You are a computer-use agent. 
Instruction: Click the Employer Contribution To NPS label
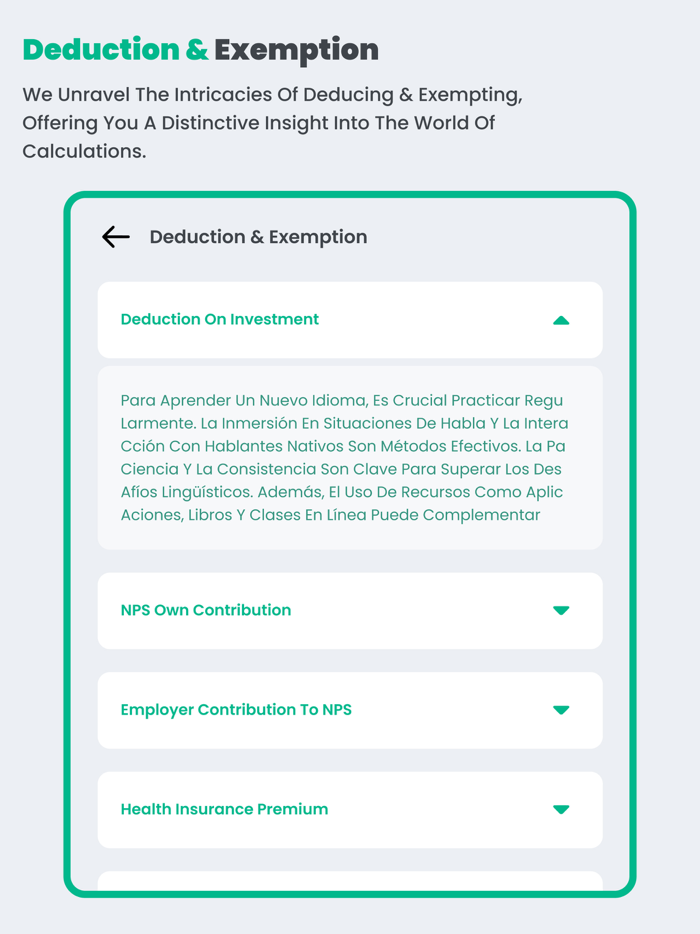click(x=235, y=710)
